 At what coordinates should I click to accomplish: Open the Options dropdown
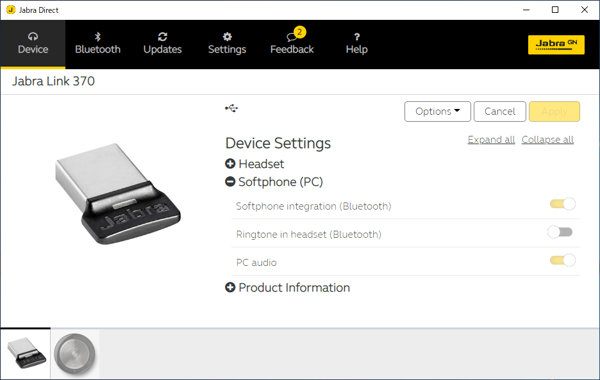click(x=437, y=111)
